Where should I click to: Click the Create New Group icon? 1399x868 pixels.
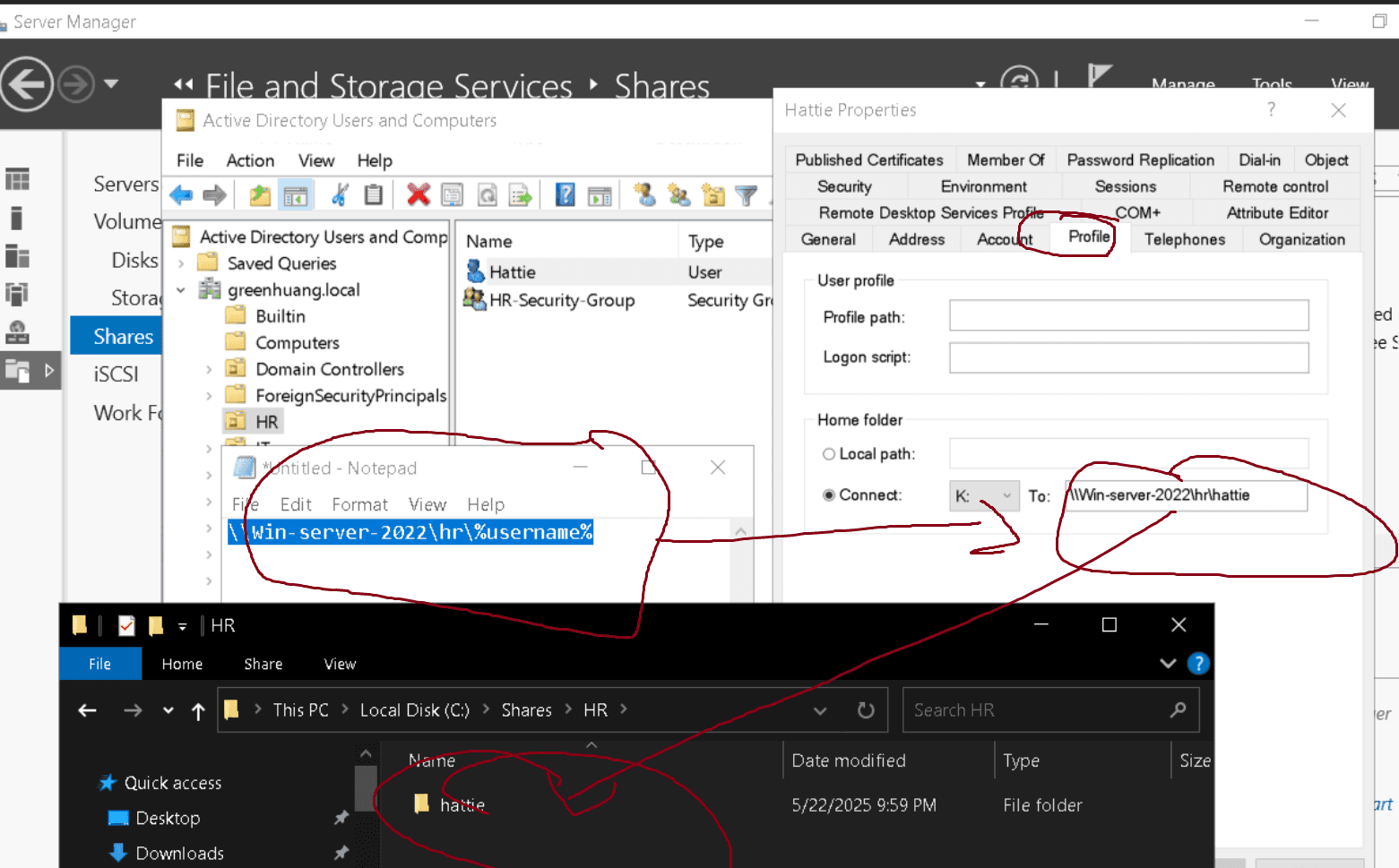point(678,194)
